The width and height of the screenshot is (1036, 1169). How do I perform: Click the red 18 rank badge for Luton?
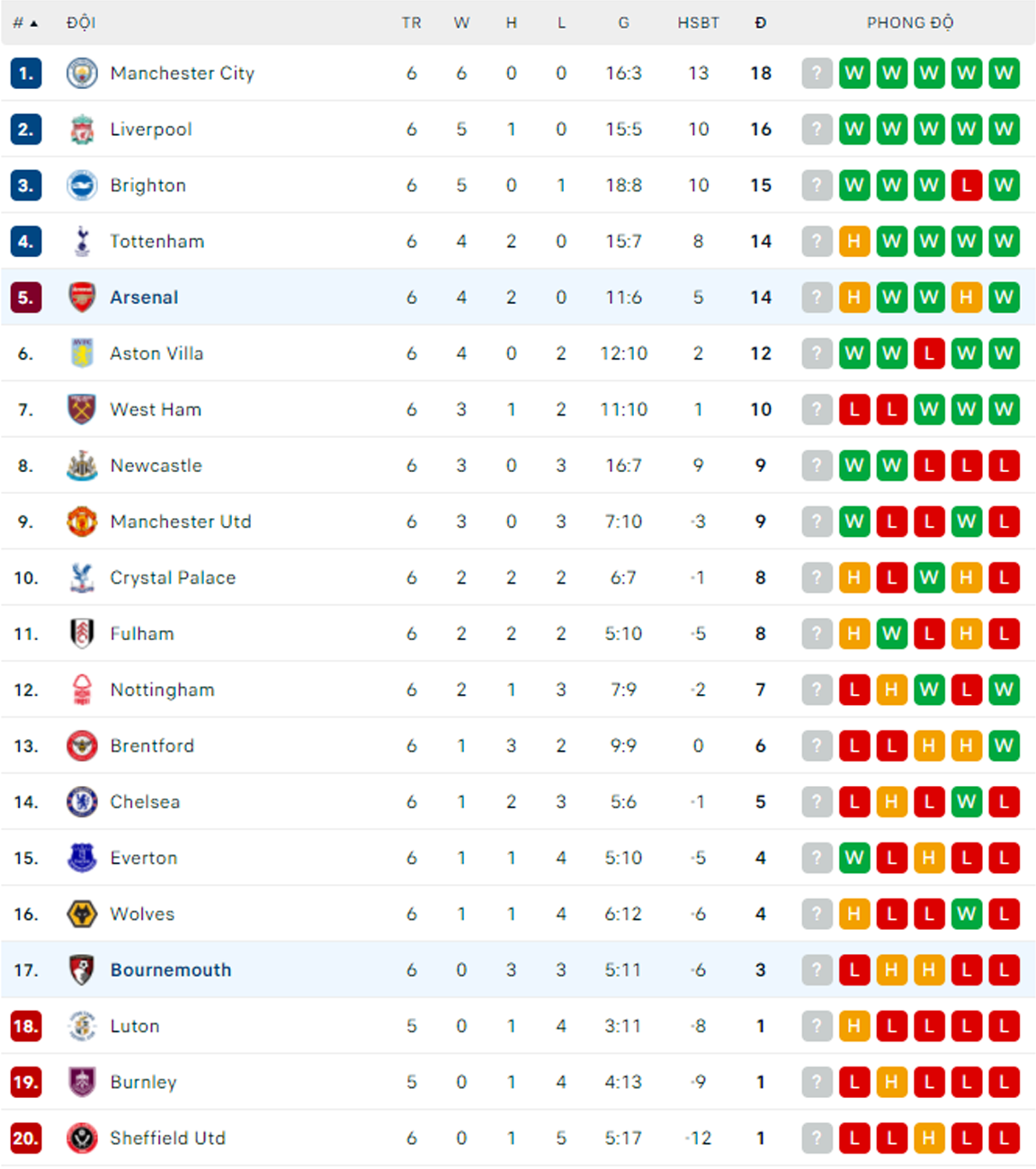[x=26, y=1026]
